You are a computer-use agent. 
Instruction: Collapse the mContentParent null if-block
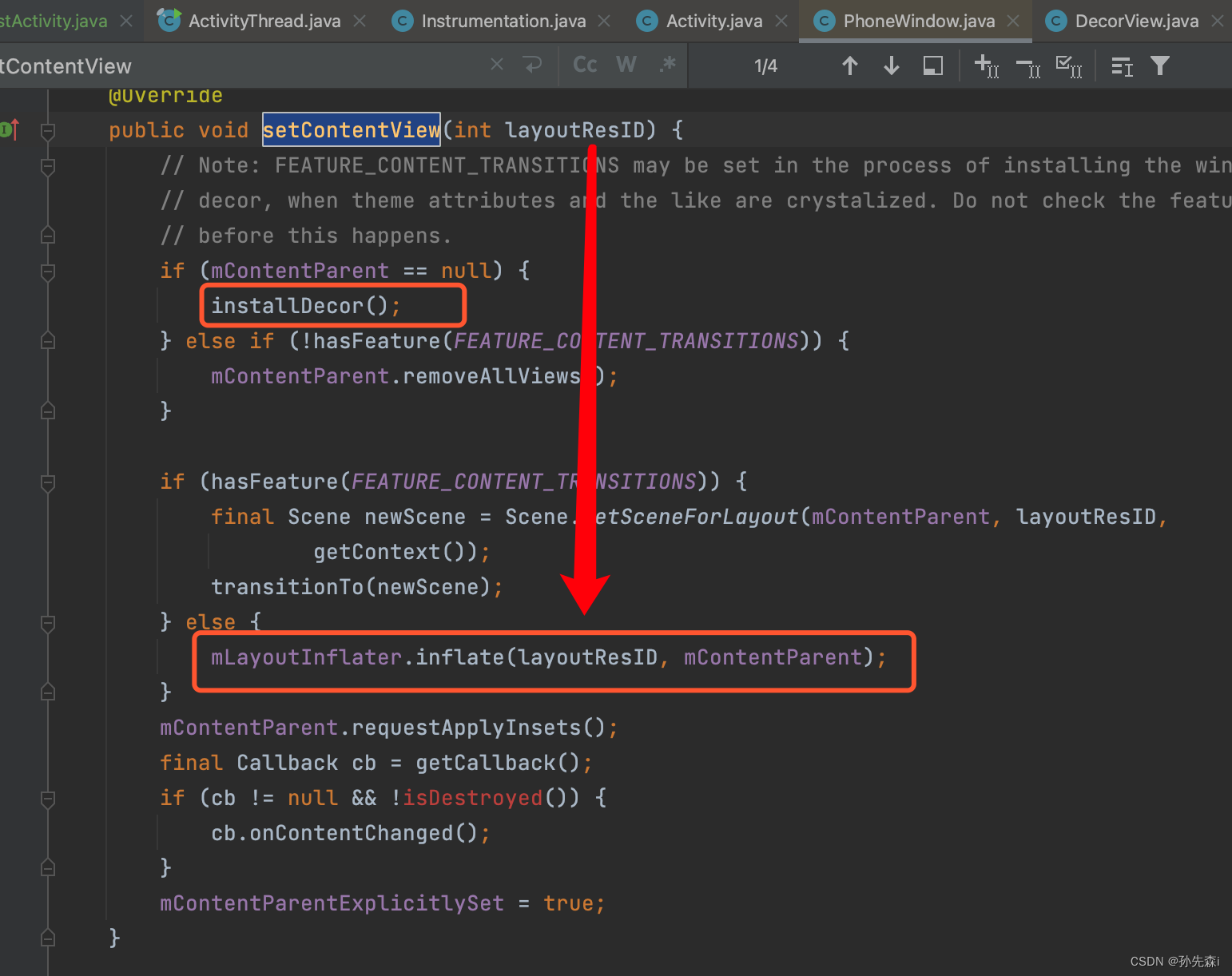click(48, 272)
